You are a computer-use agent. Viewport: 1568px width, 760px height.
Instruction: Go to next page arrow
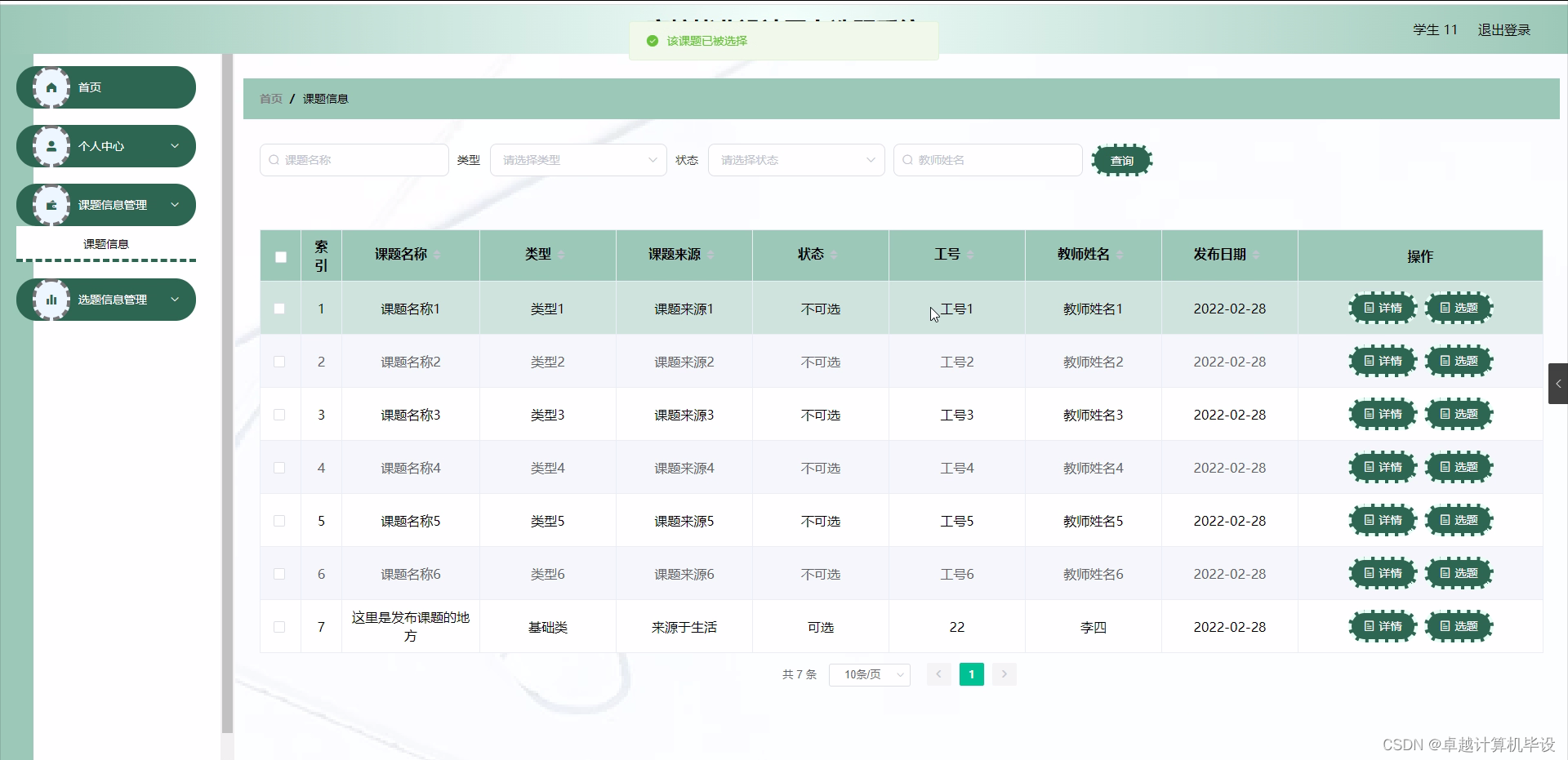coord(1004,674)
